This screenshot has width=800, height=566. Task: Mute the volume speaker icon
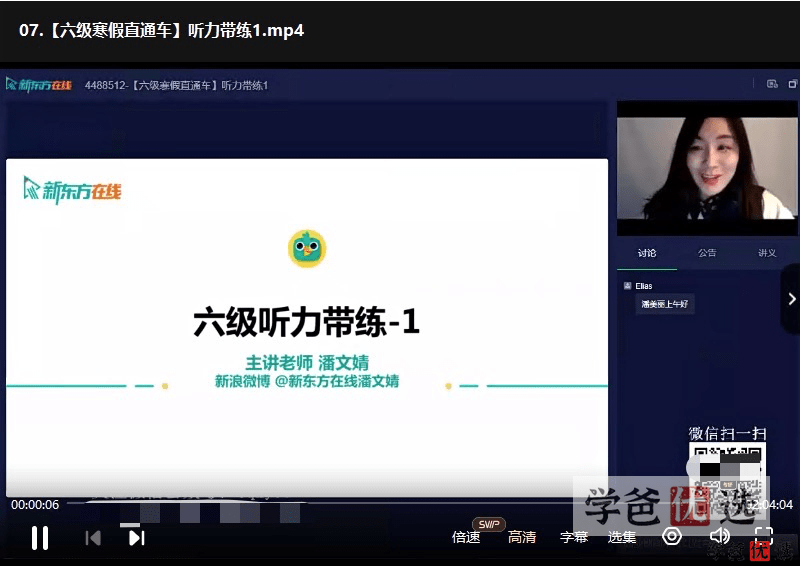[x=720, y=536]
